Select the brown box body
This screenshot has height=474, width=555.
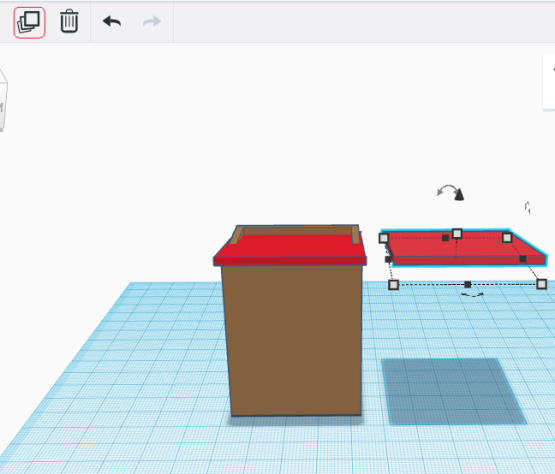(x=294, y=340)
